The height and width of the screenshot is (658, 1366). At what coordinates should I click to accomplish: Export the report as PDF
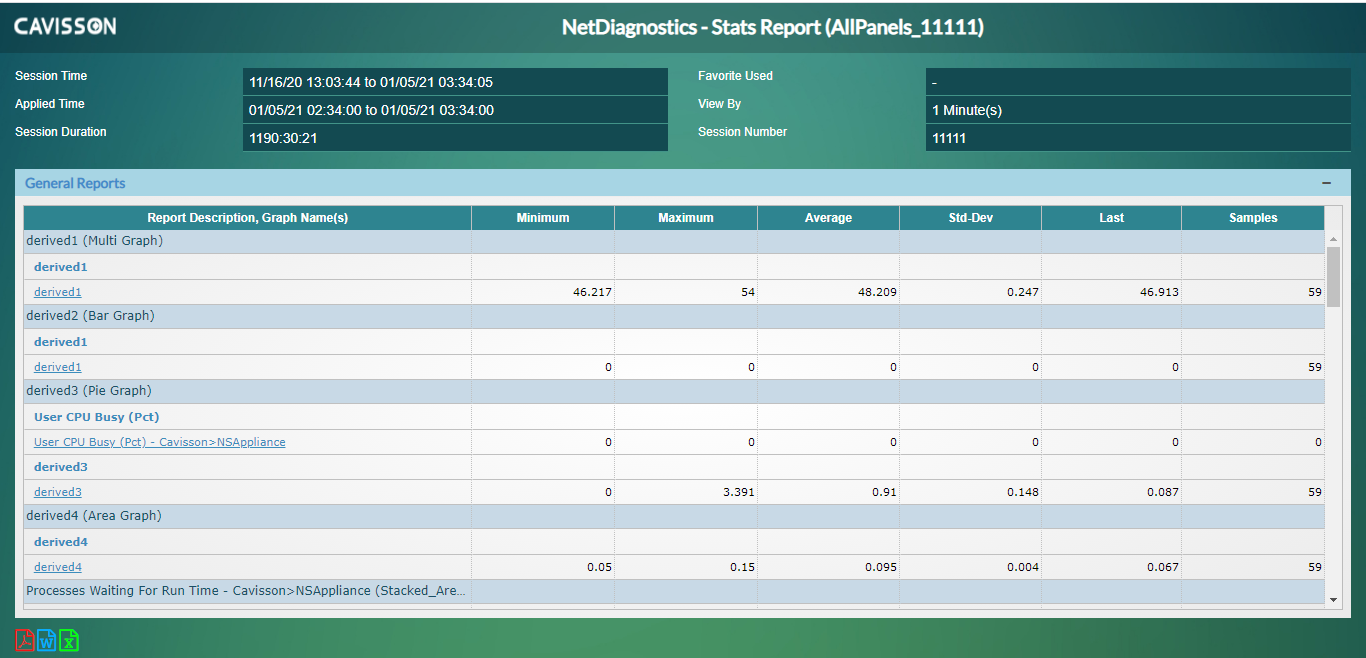click(25, 641)
